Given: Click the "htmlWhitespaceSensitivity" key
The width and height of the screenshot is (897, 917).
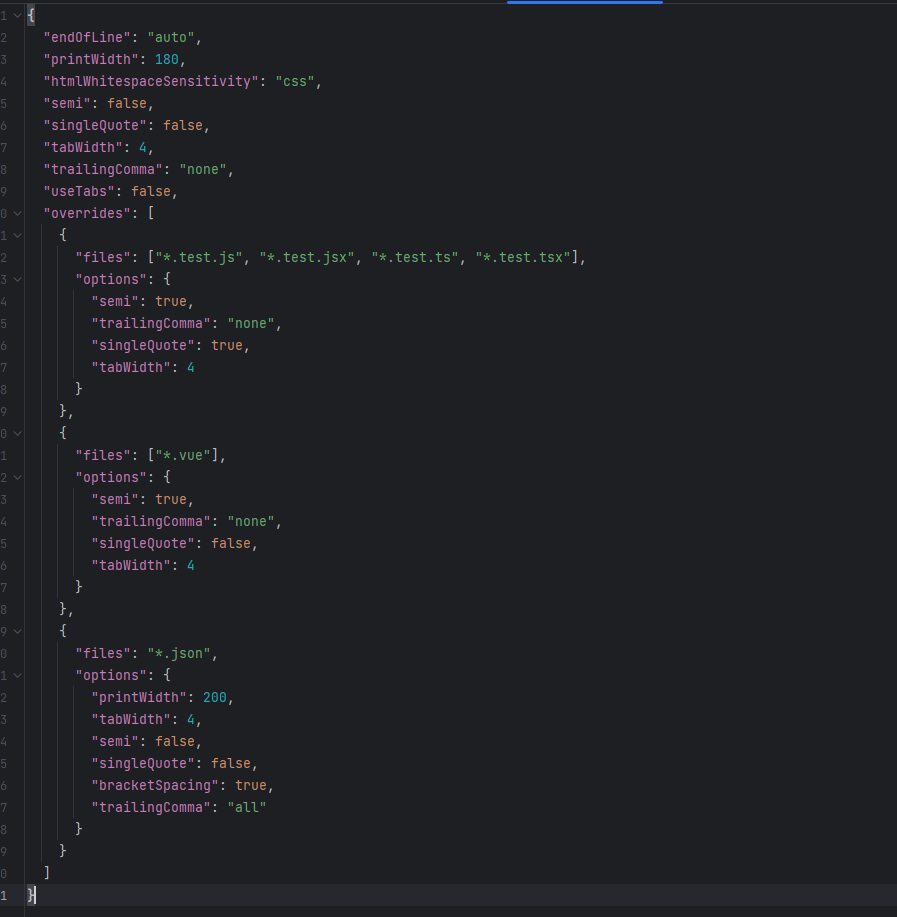Looking at the screenshot, I should 151,81.
